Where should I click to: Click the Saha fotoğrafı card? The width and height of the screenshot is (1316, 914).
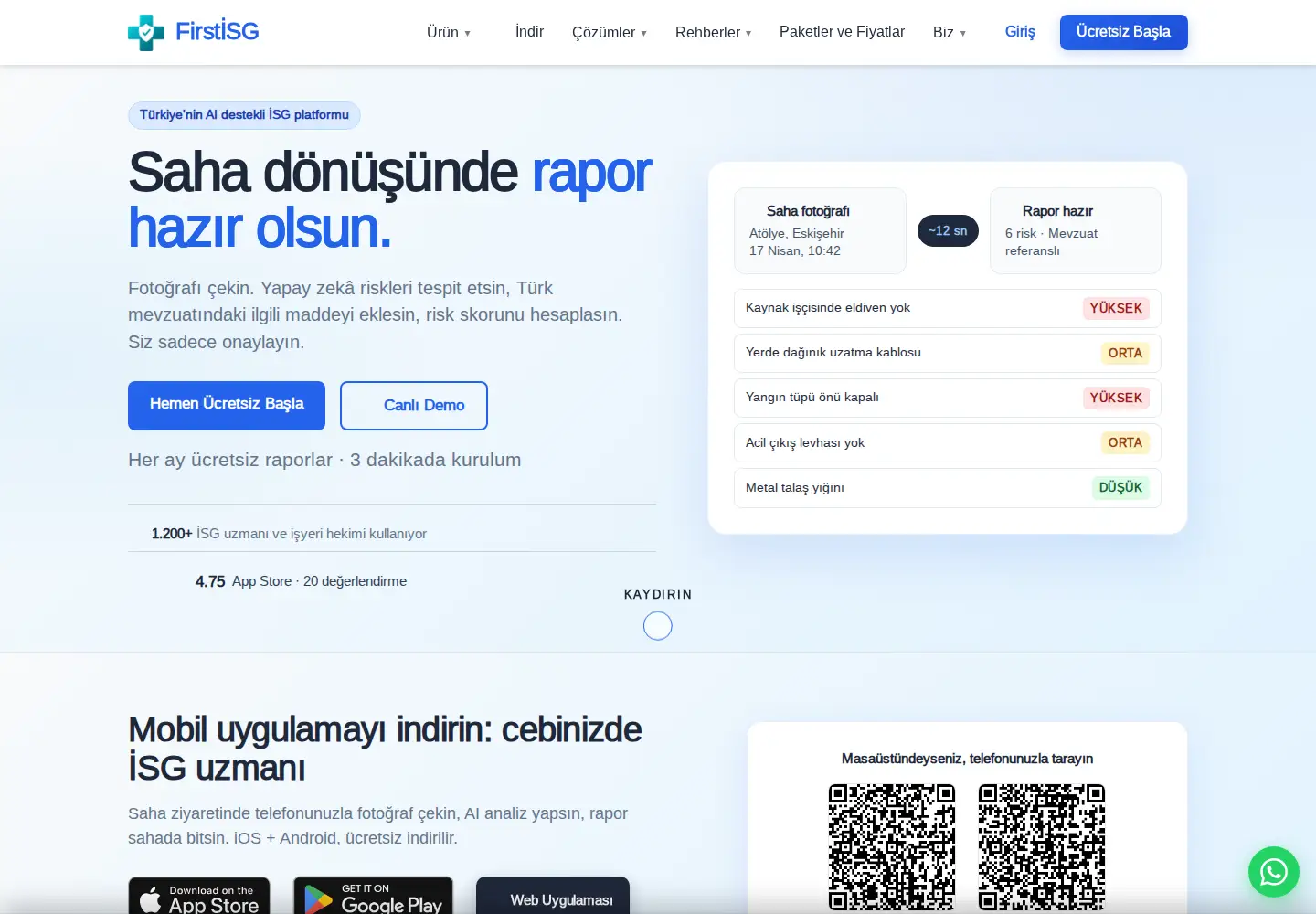(820, 230)
